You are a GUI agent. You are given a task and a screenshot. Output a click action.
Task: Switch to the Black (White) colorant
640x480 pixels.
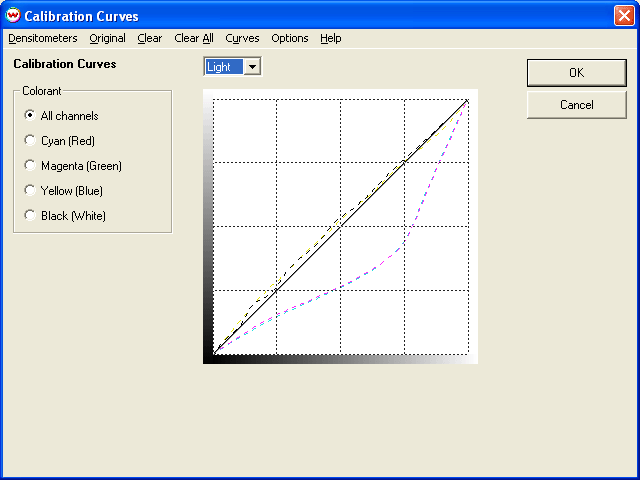30,216
